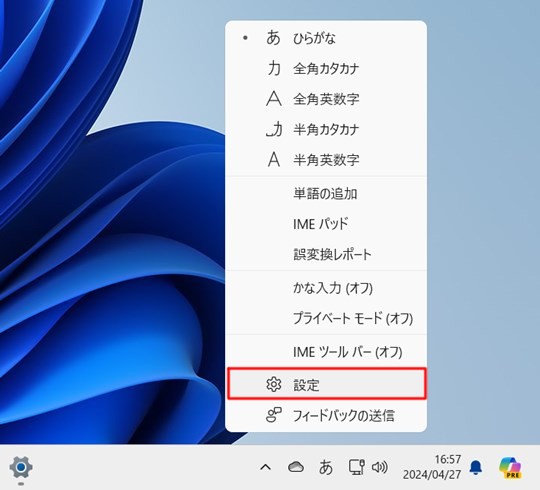Open the notification bell icon
The width and height of the screenshot is (540, 490).
[476, 467]
